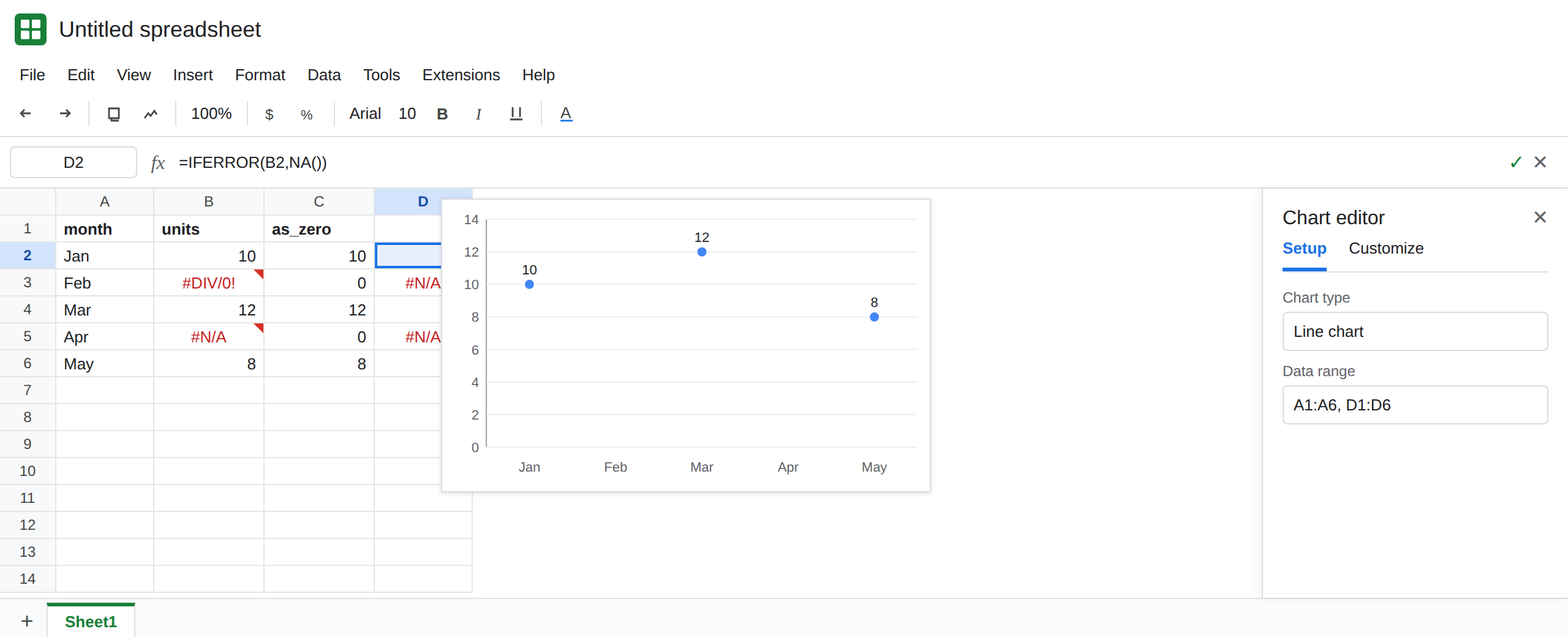Select column B header
The width and height of the screenshot is (1568, 637).
click(209, 202)
